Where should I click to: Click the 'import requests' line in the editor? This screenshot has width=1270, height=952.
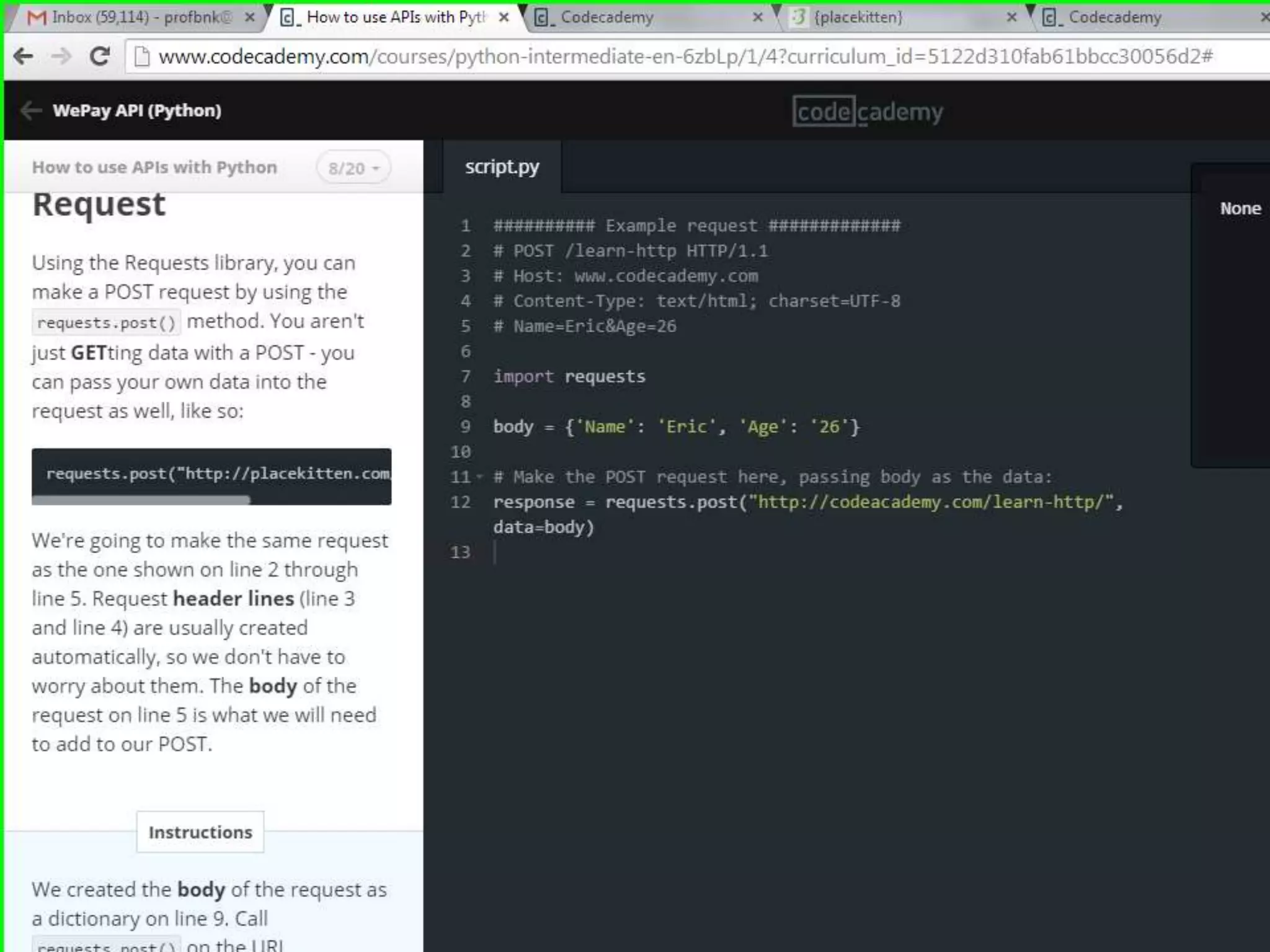coord(569,376)
